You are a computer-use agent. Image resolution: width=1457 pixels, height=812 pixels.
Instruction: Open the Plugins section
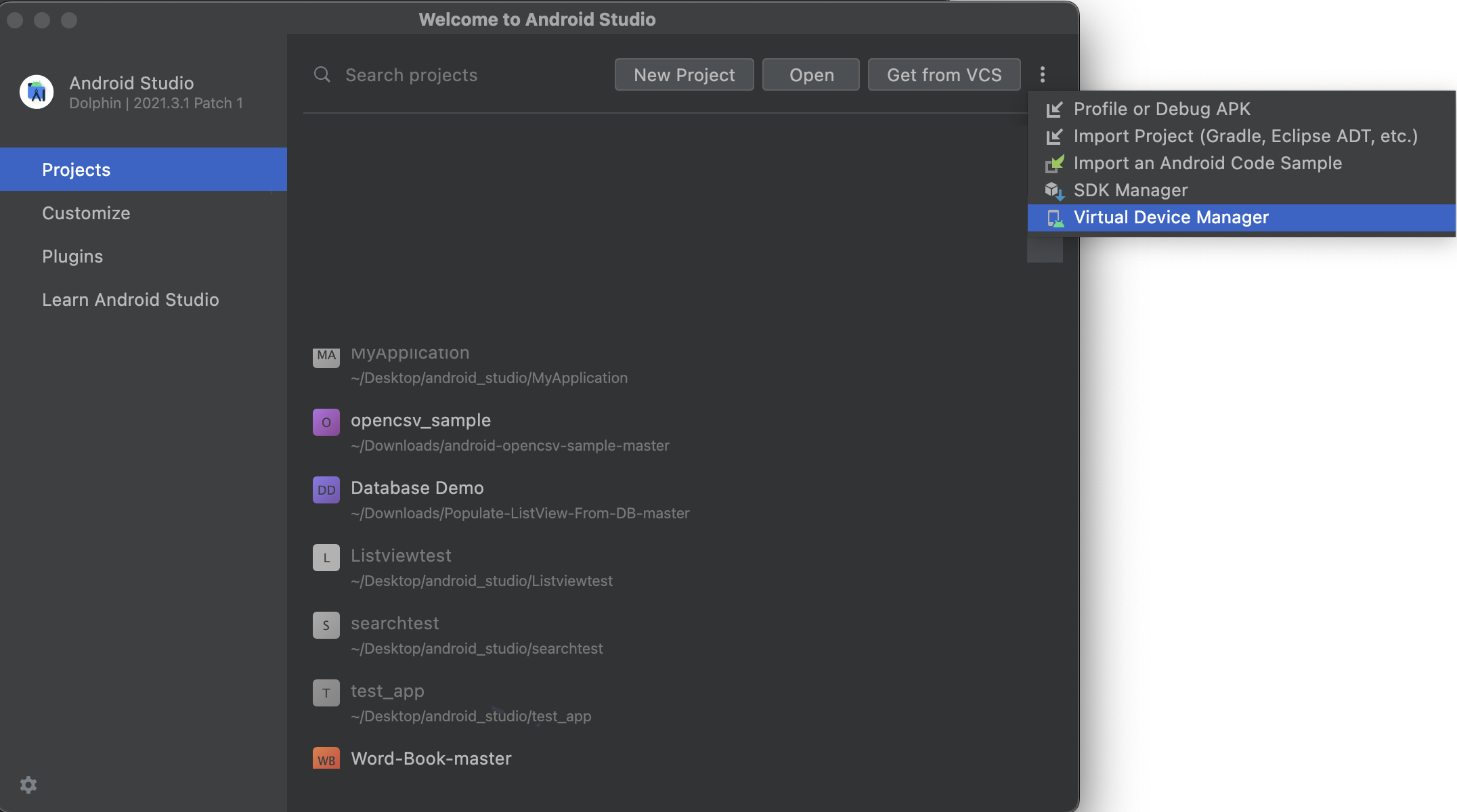72,256
